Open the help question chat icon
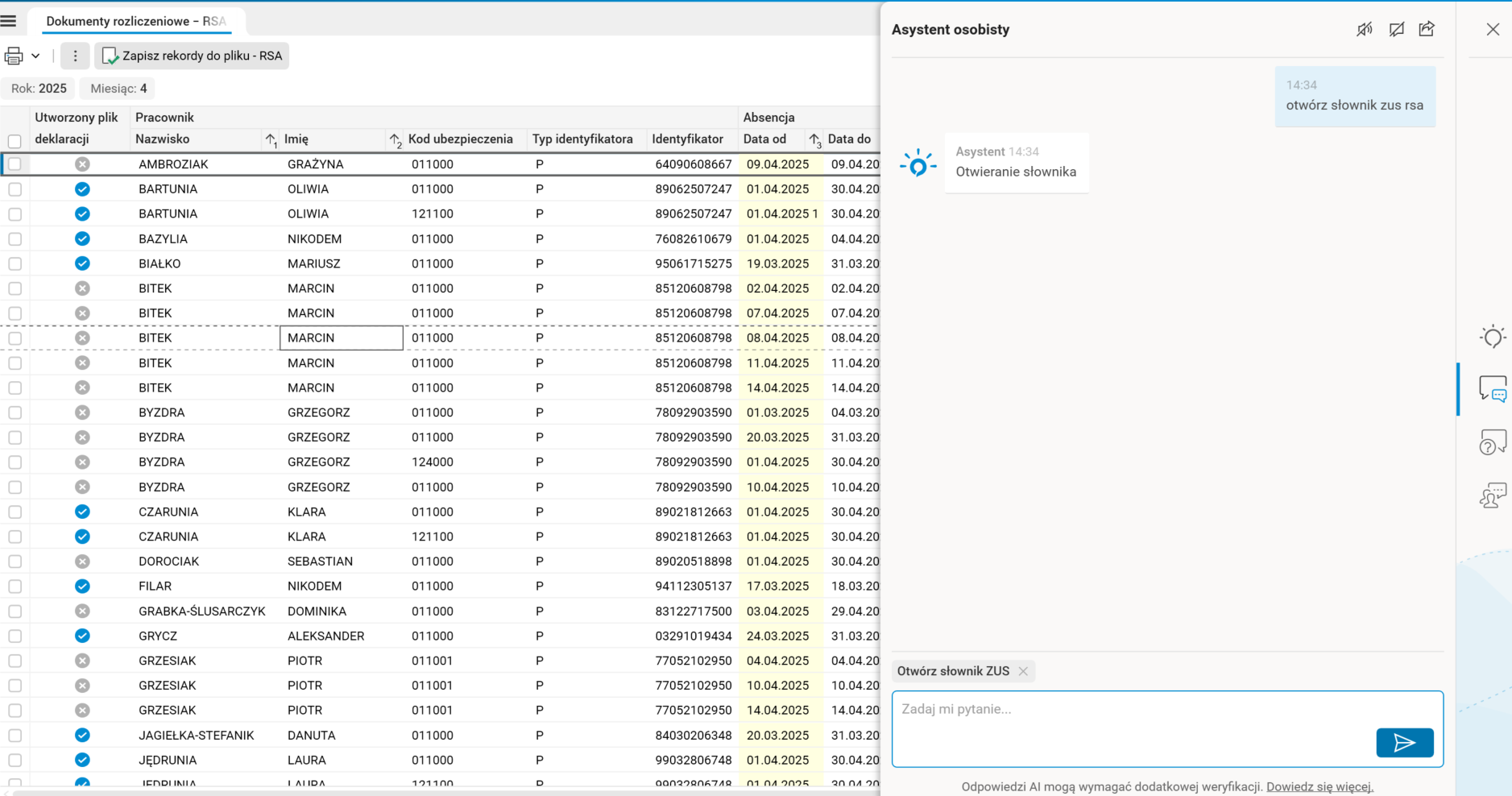The height and width of the screenshot is (796, 1512). (1492, 442)
